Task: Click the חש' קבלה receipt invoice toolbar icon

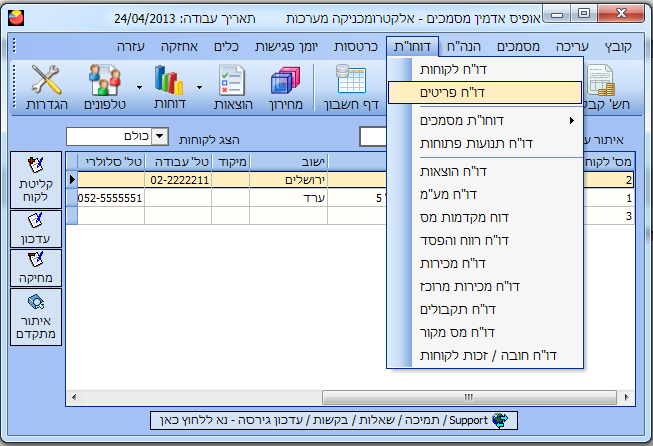Action: (x=606, y=87)
